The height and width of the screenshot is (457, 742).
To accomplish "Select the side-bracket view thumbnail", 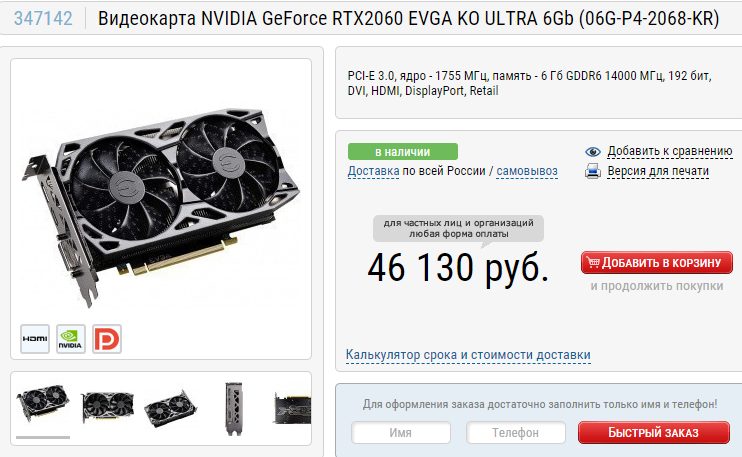I will click(x=234, y=408).
